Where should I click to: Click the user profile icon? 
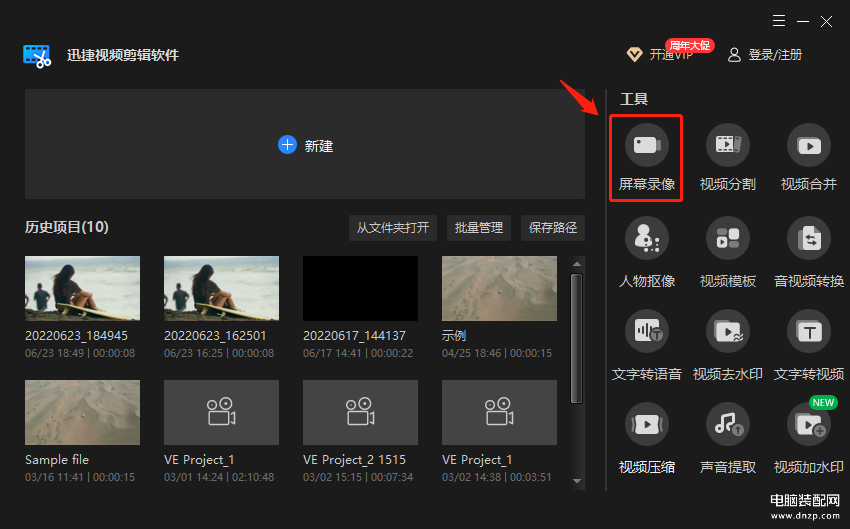click(734, 55)
